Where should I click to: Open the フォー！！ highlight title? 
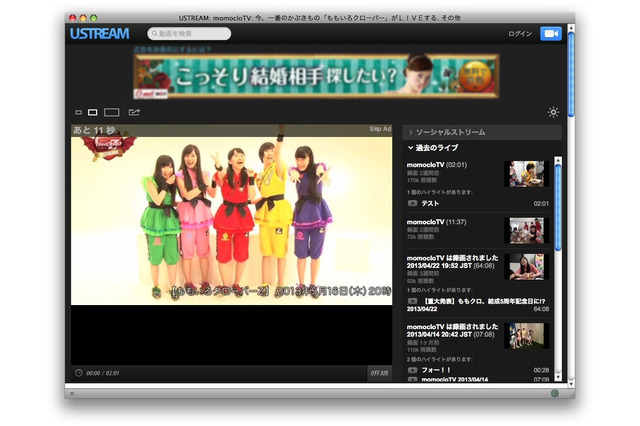pyautogui.click(x=436, y=370)
